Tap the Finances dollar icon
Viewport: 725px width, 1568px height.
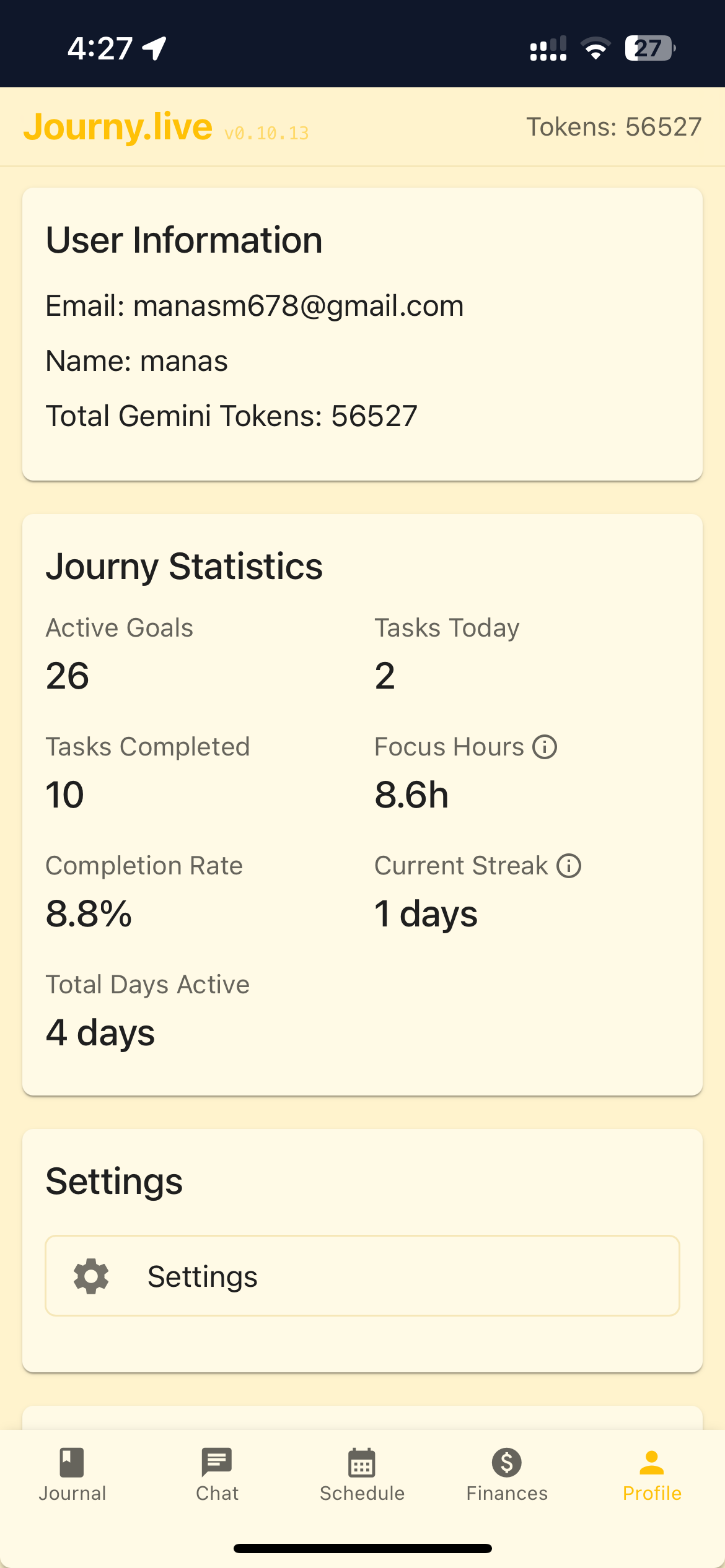point(507,1463)
